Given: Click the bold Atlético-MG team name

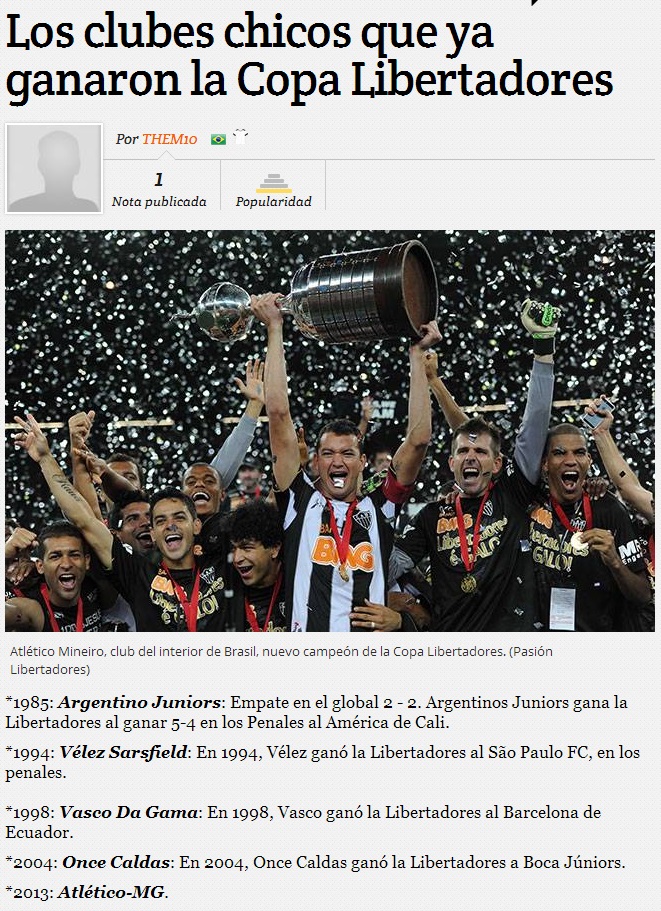Looking at the screenshot, I should [x=111, y=892].
